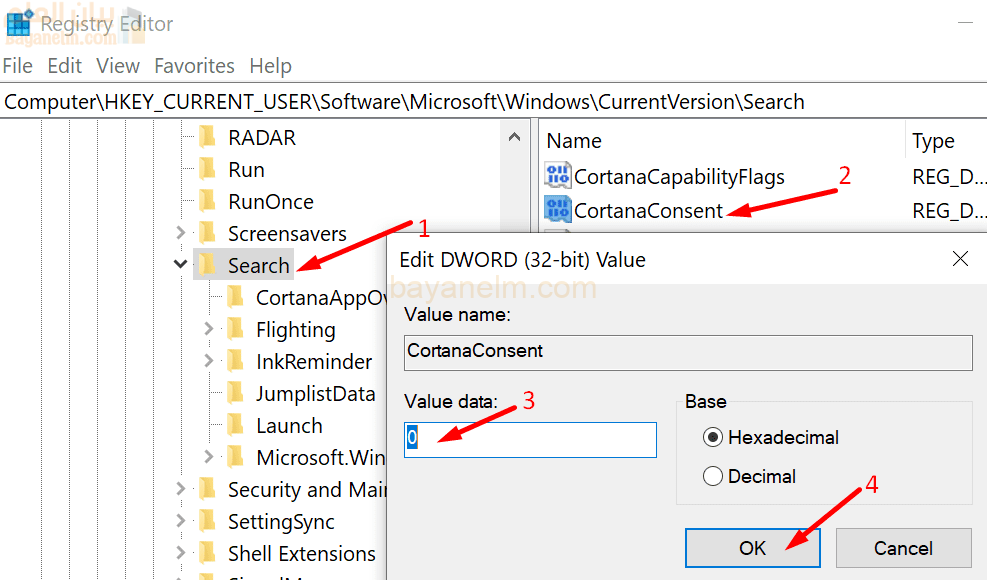Select the Hexadecimal base option
This screenshot has height=580, width=987.
[713, 437]
